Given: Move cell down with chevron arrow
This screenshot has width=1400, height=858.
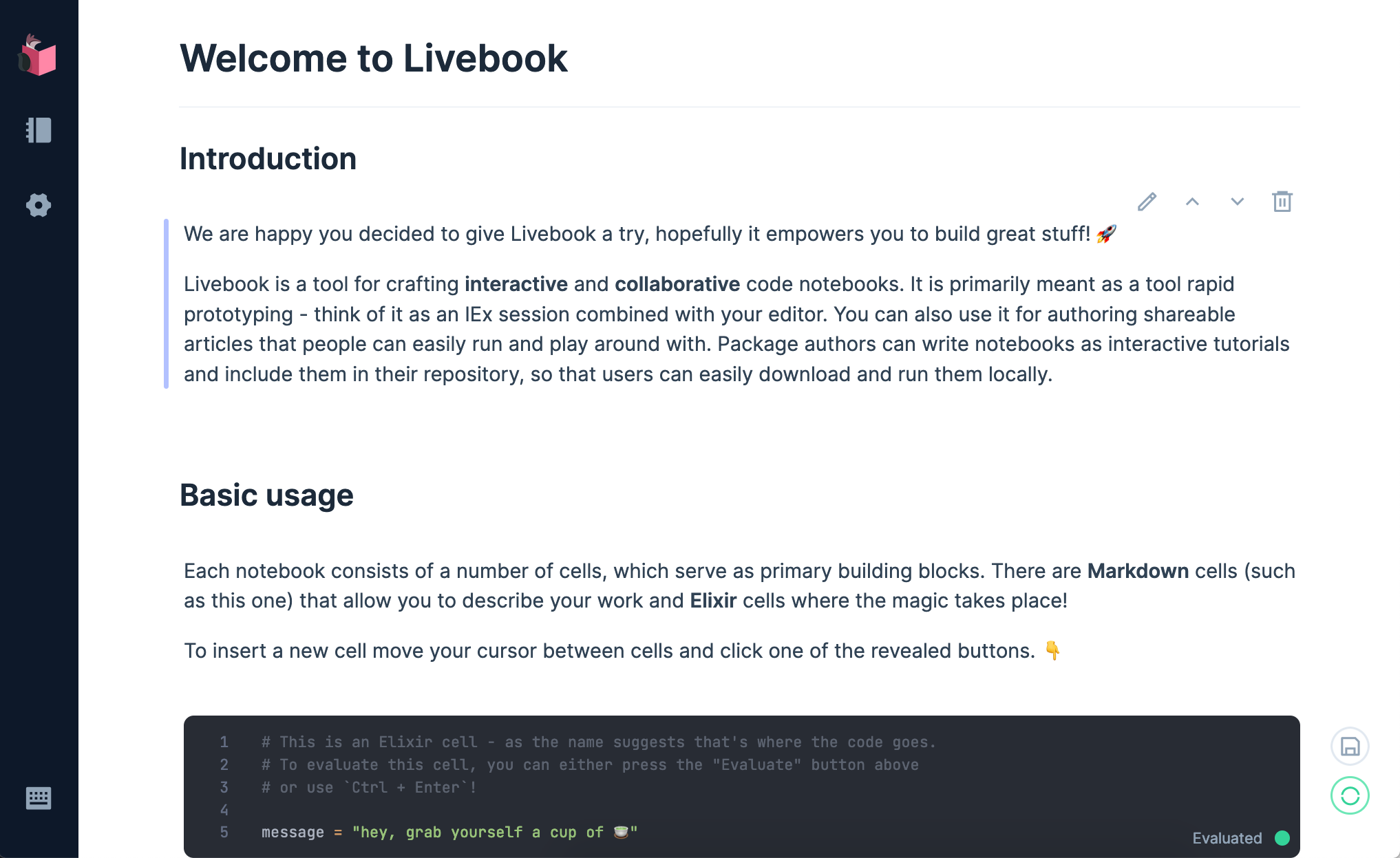Looking at the screenshot, I should [1237, 202].
